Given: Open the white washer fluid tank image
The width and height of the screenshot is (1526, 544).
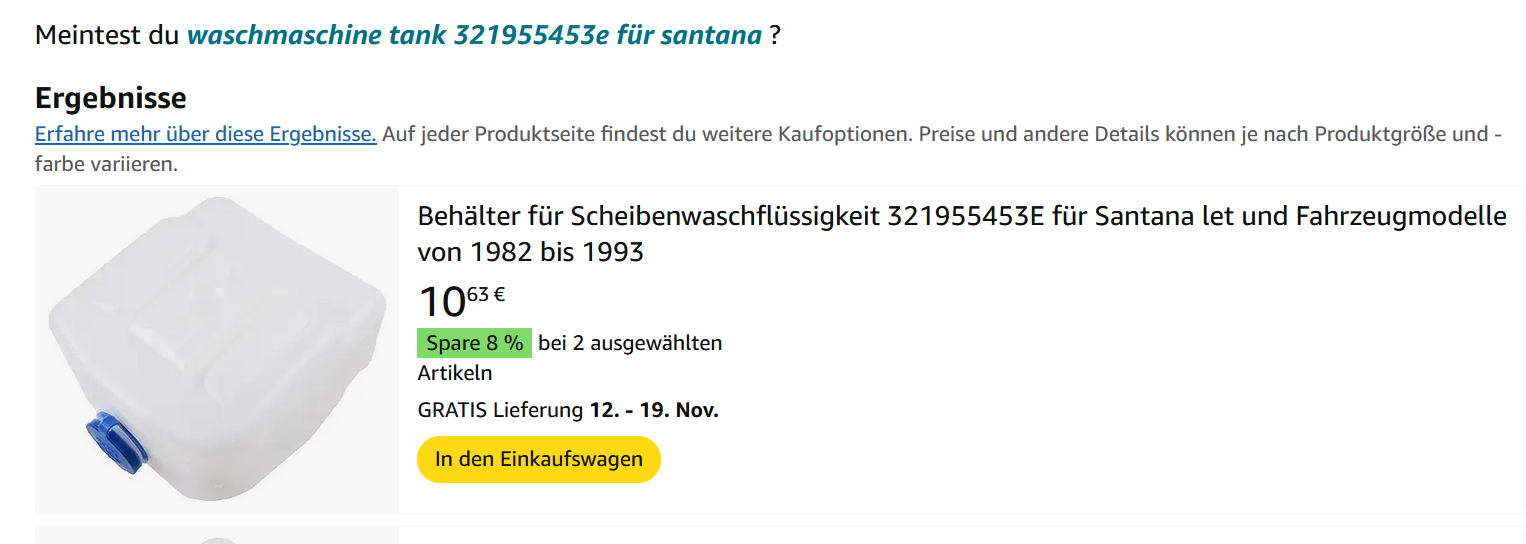Looking at the screenshot, I should tap(217, 349).
